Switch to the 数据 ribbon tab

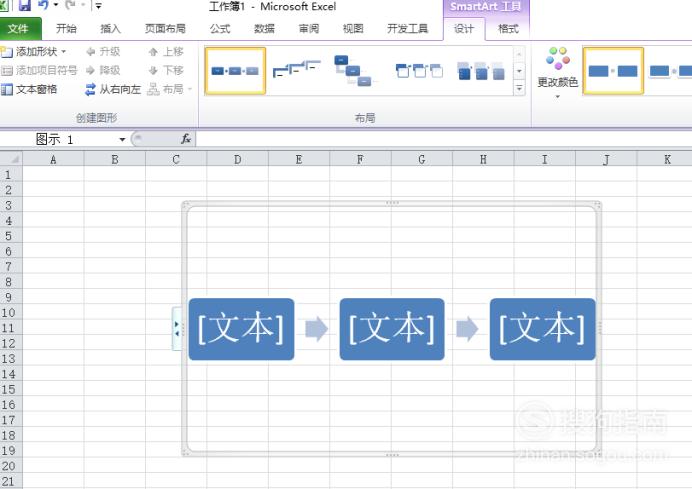point(264,29)
